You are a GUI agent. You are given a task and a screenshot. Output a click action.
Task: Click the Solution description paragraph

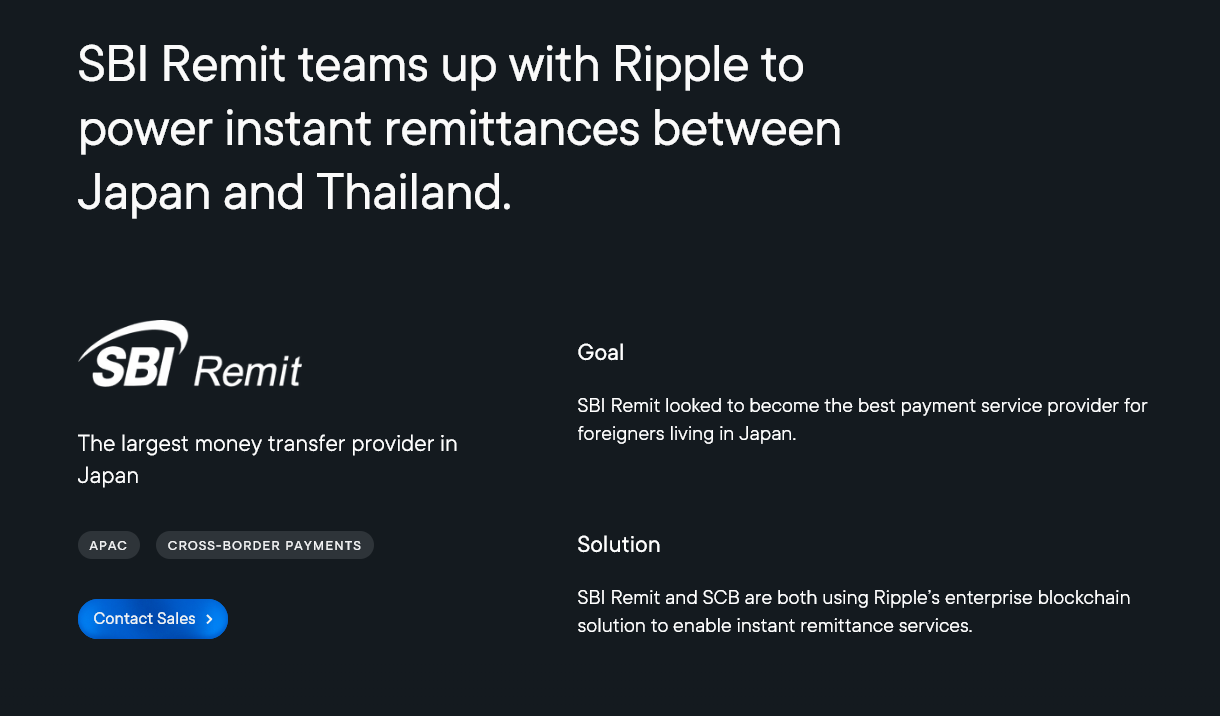point(853,611)
